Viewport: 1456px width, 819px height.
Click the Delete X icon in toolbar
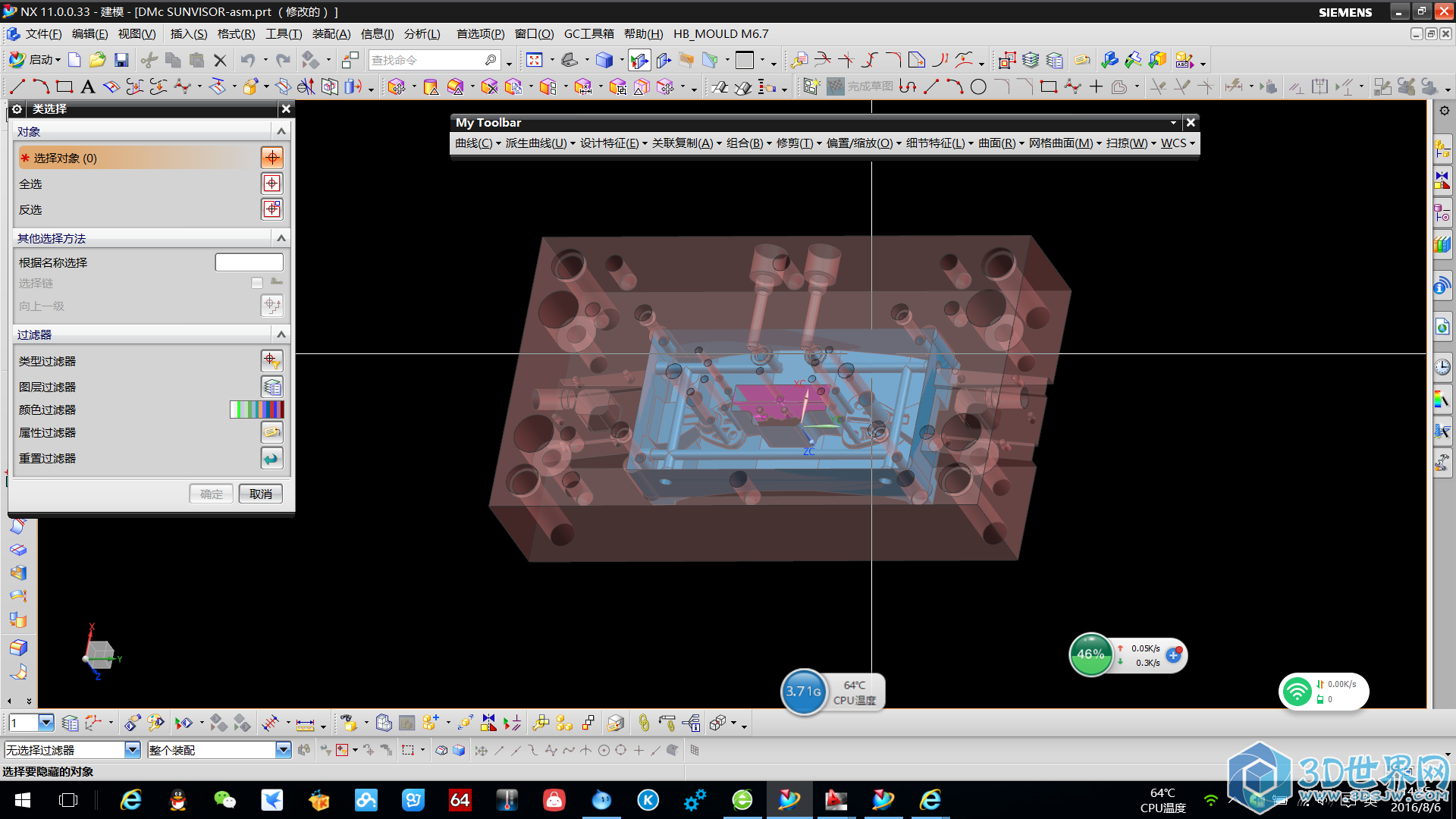220,60
